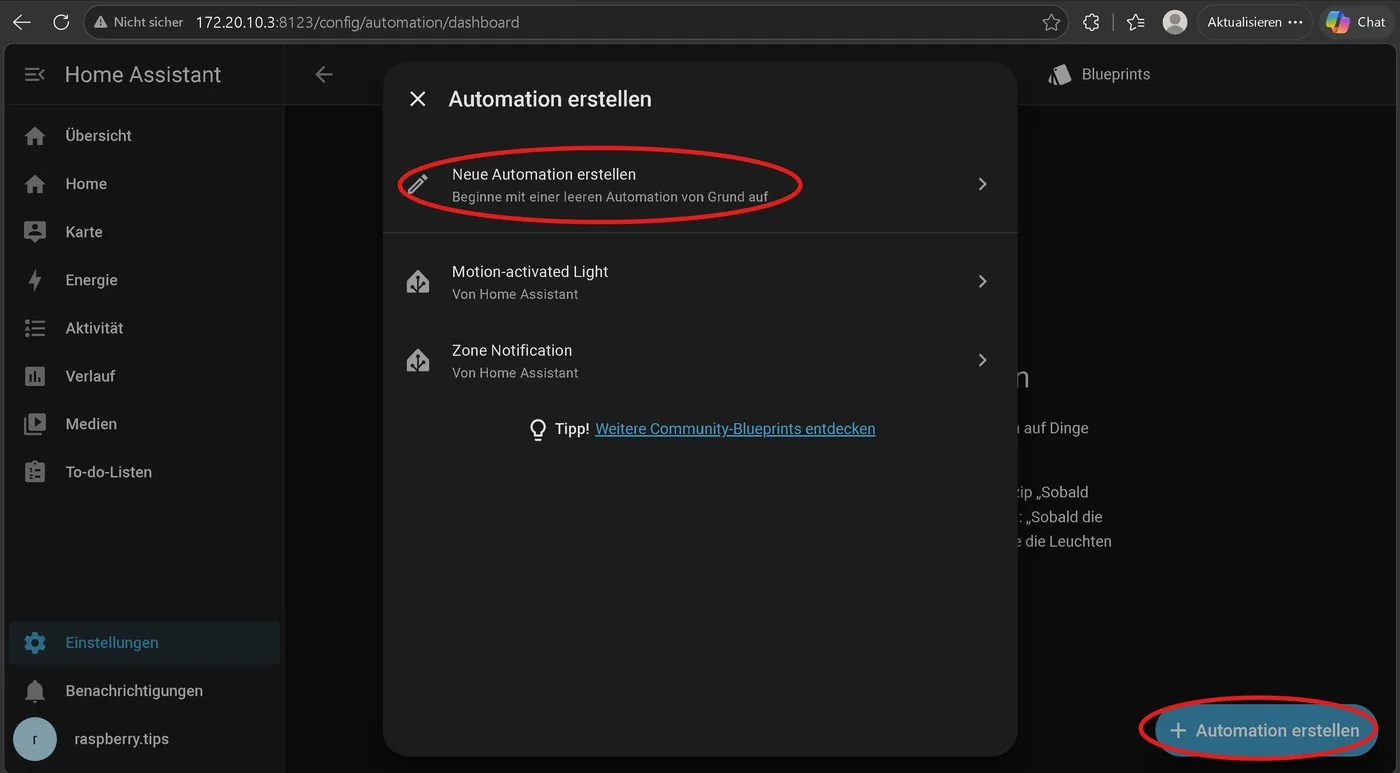Click 'Beginne mit einer leeren Automation' subtitle
This screenshot has height=773, width=1400.
(x=610, y=197)
